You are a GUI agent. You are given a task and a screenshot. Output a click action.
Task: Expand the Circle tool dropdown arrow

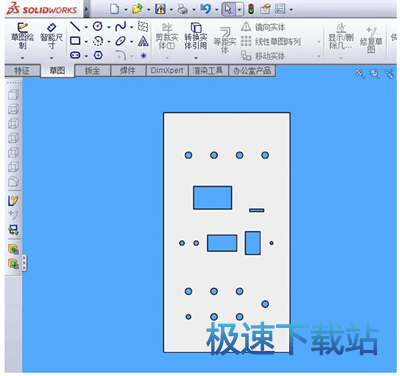[x=109, y=27]
